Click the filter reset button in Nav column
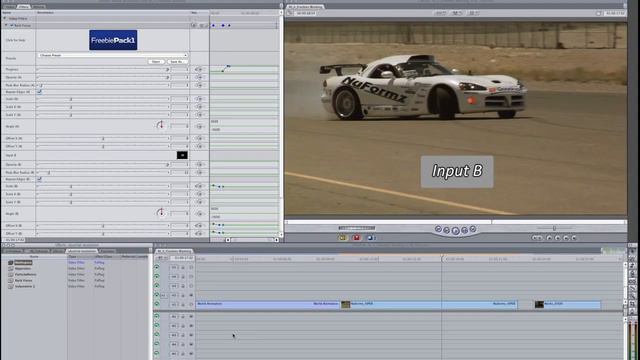 (x=193, y=25)
